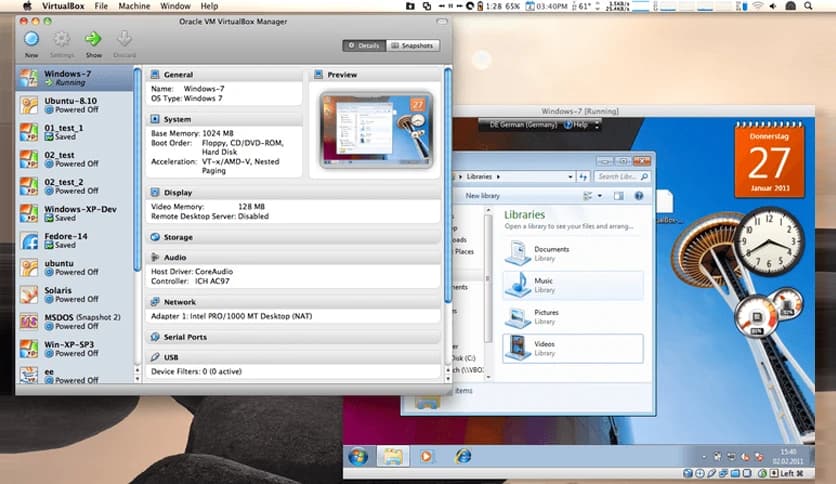
Task: Switch to the Snapshots view toggle
Action: pyautogui.click(x=413, y=46)
